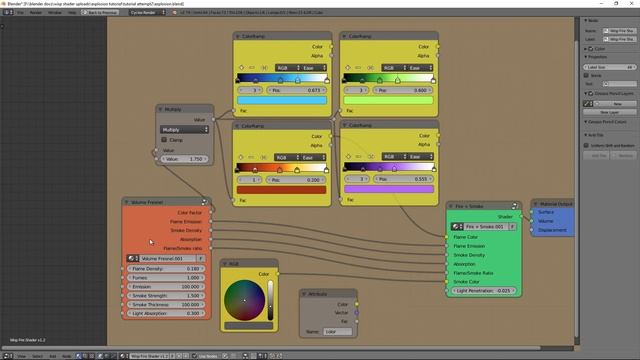Toggle the Use Nodes checkbox

click(x=195, y=356)
